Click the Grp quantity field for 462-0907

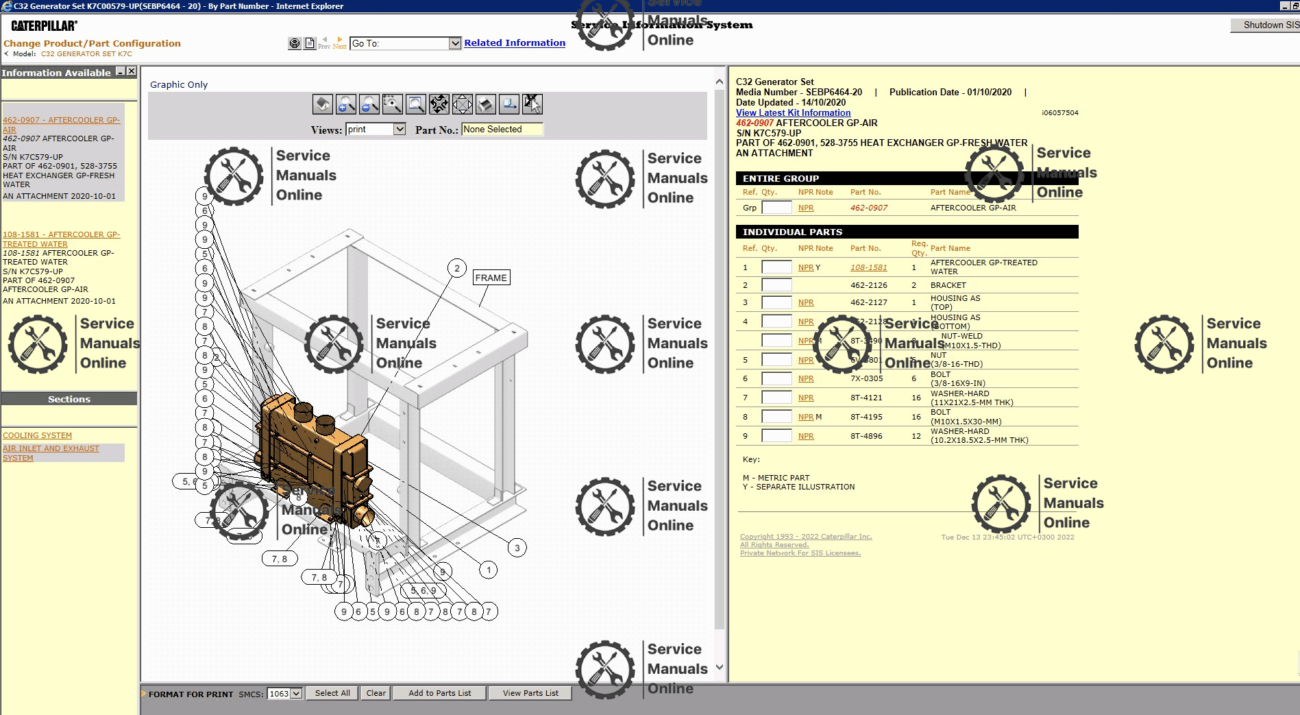[777, 208]
